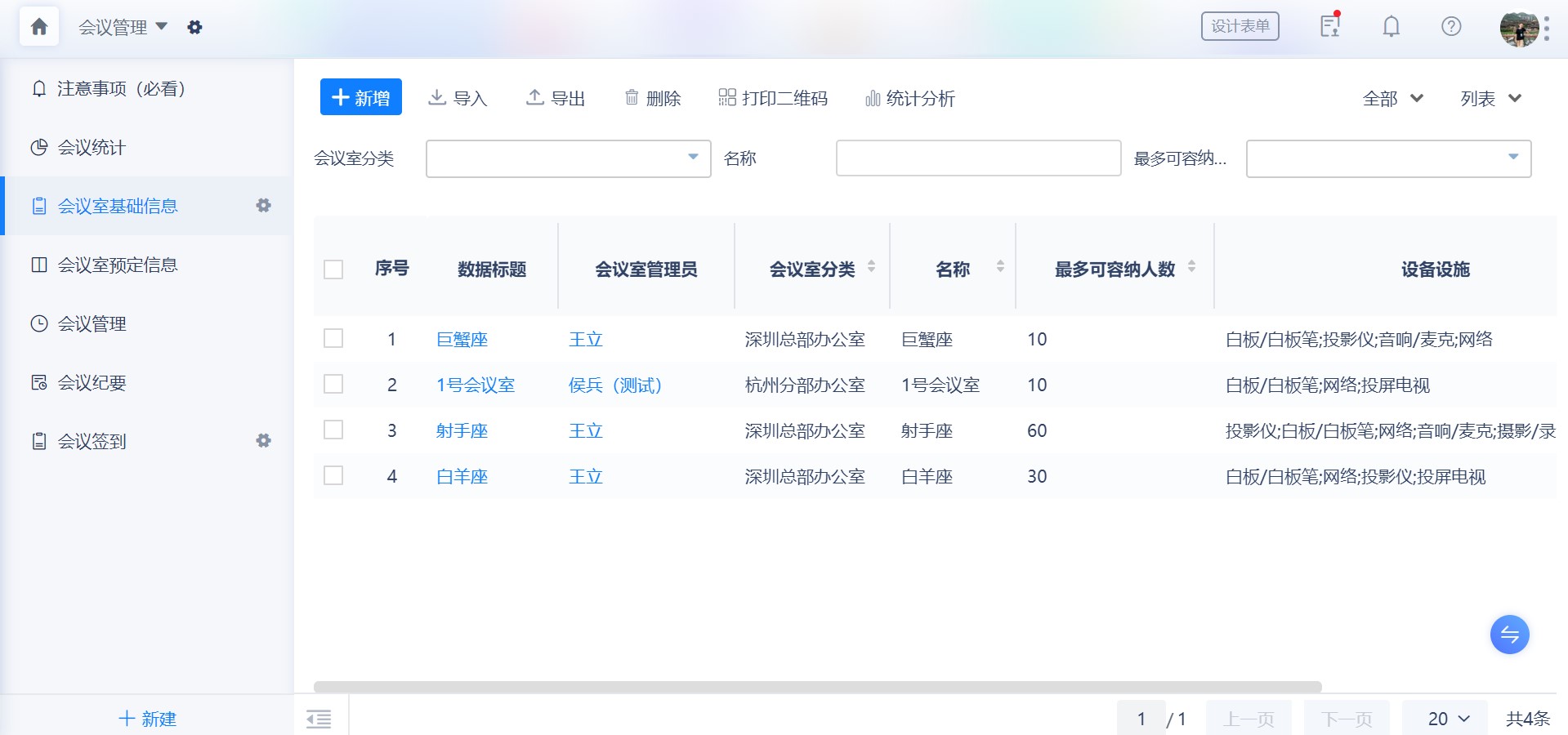Click the page number input field
Viewport: 1568px width, 735px height.
1141,719
